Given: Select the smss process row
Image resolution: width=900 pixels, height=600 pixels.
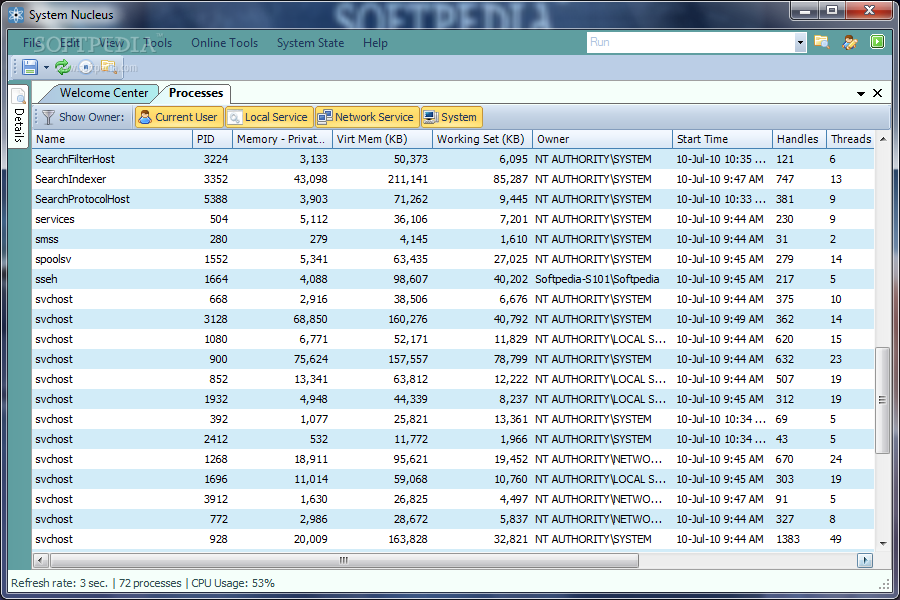Looking at the screenshot, I should 453,239.
